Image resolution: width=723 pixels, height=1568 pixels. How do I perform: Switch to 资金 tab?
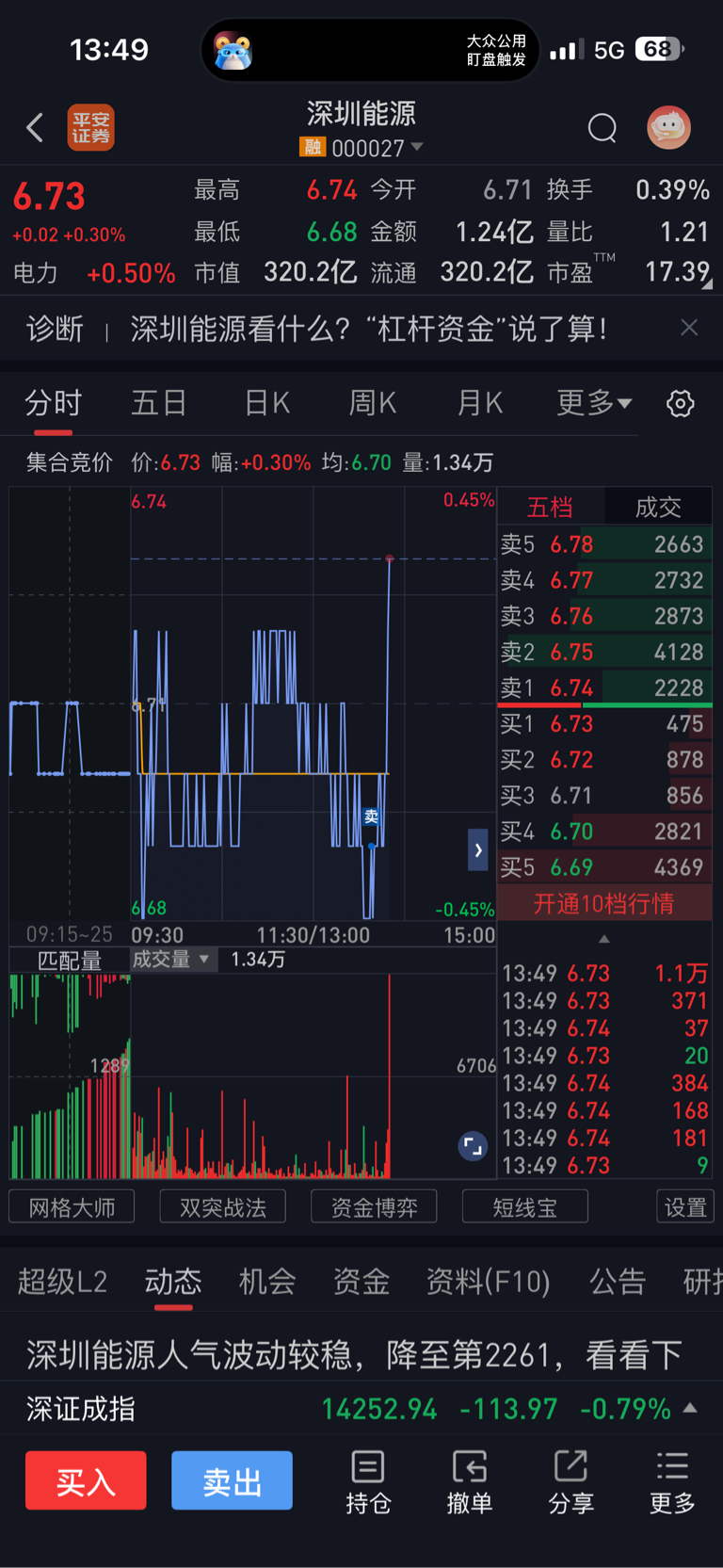(x=361, y=1282)
